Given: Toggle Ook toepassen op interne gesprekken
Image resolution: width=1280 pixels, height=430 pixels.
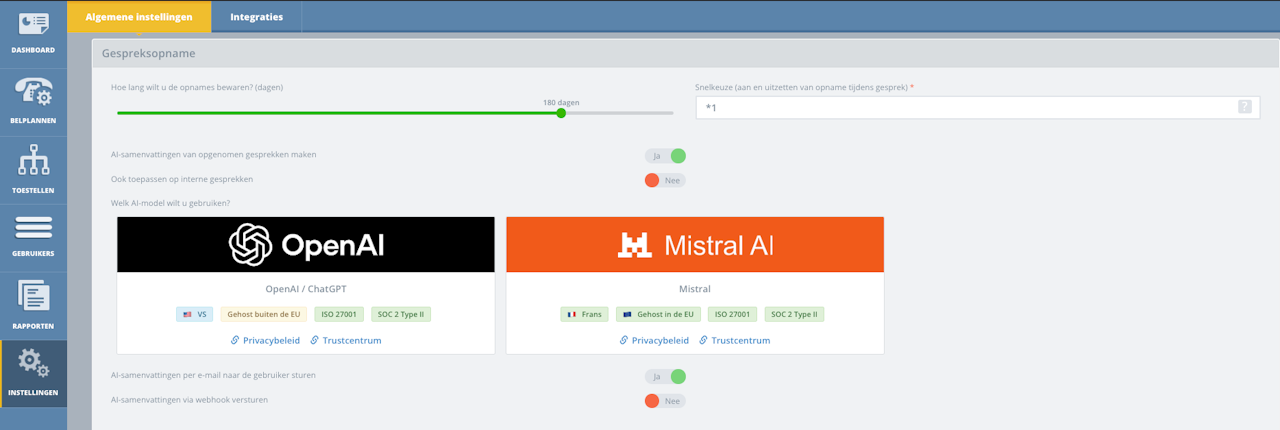Looking at the screenshot, I should coord(665,180).
